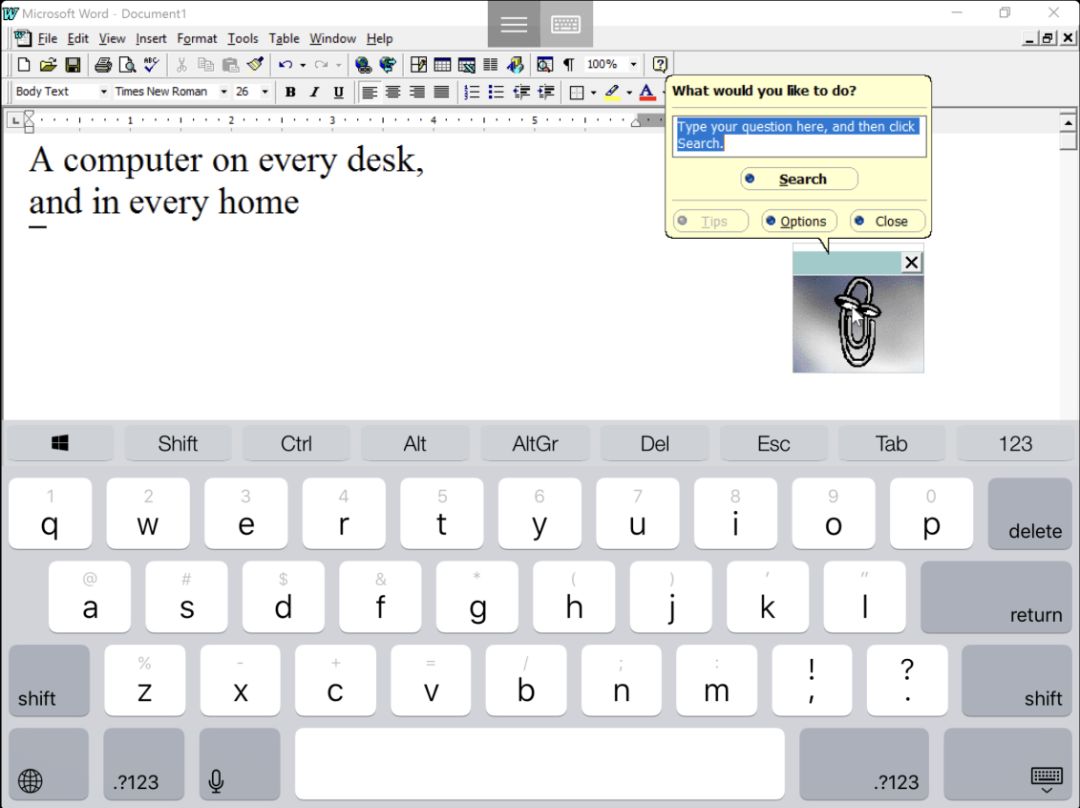The width and height of the screenshot is (1080, 808).
Task: Start a numbered list from the toolbar
Action: [472, 92]
